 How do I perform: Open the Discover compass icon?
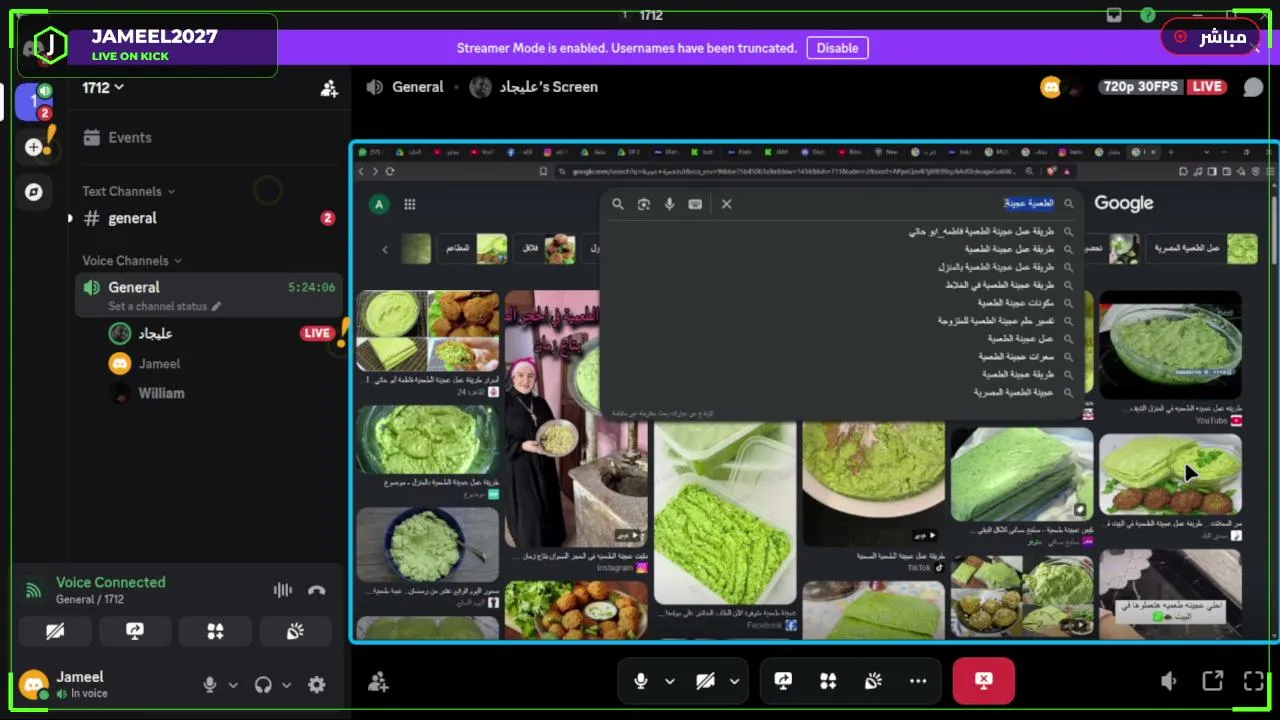pyautogui.click(x=34, y=192)
